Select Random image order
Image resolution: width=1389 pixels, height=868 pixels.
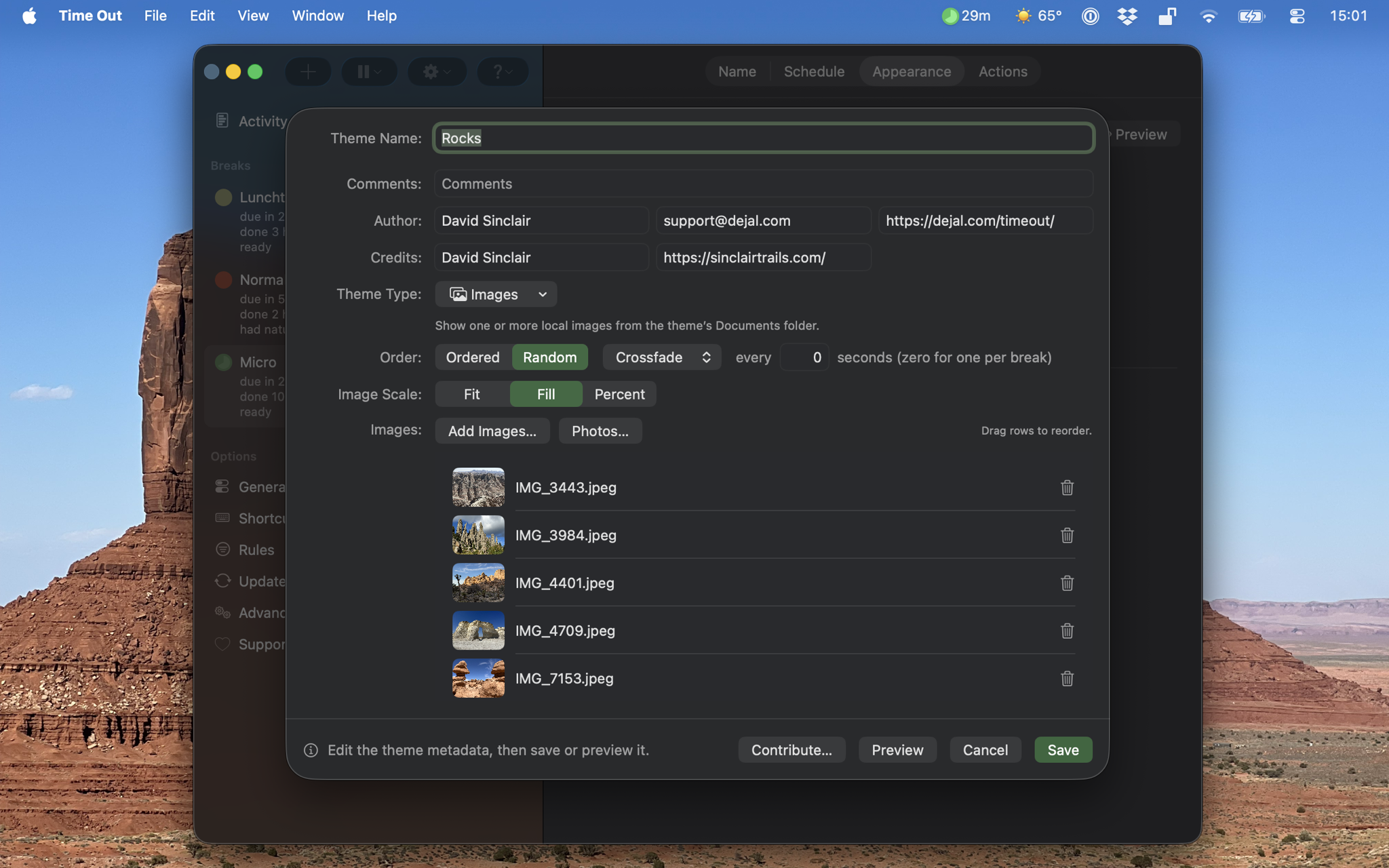(550, 357)
